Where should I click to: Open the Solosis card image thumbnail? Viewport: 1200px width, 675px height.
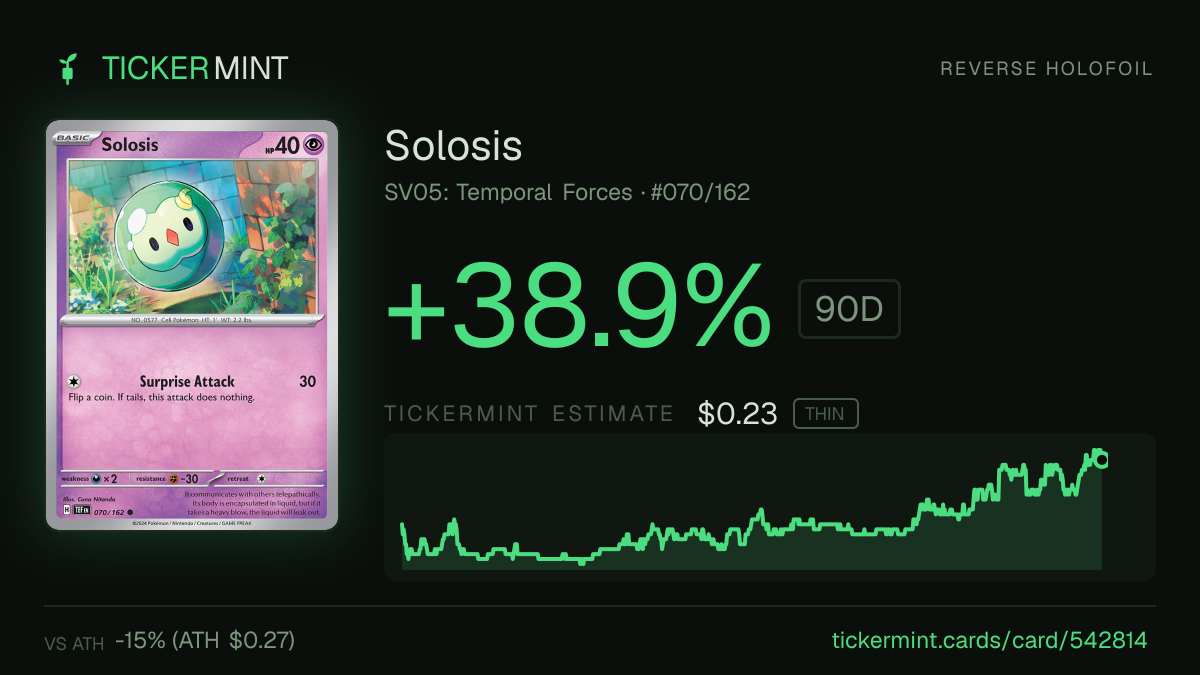(x=192, y=325)
